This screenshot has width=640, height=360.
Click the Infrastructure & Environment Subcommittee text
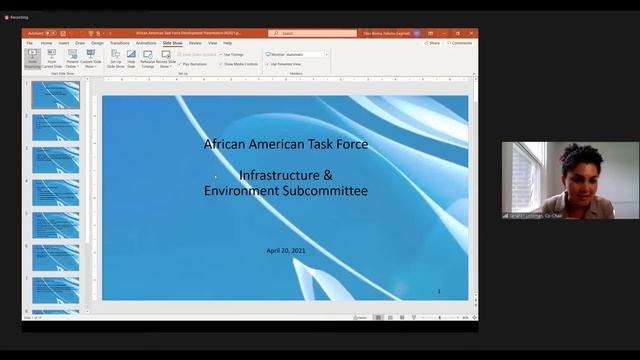(x=286, y=183)
